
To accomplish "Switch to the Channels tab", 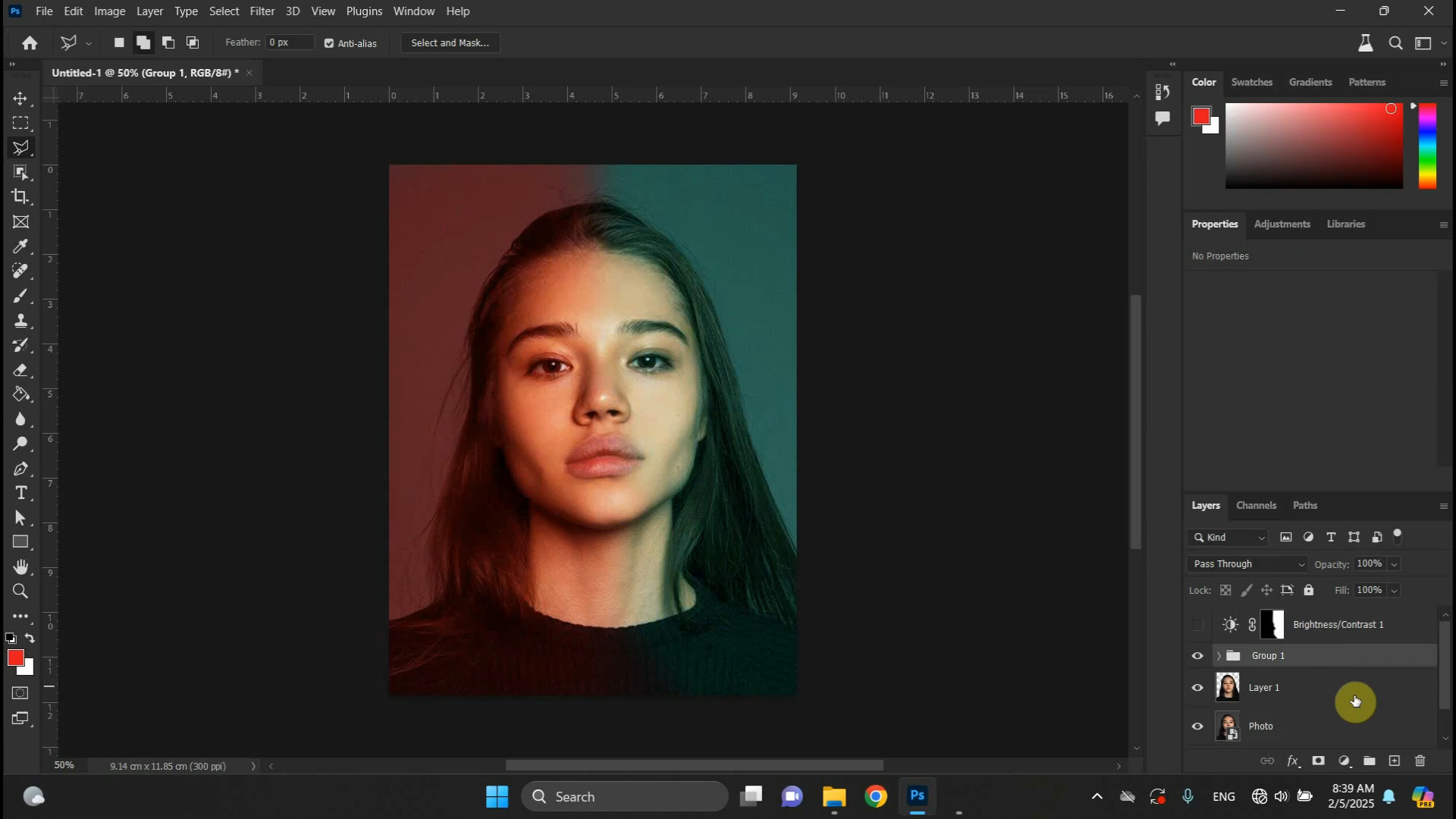I will pos(1257,505).
